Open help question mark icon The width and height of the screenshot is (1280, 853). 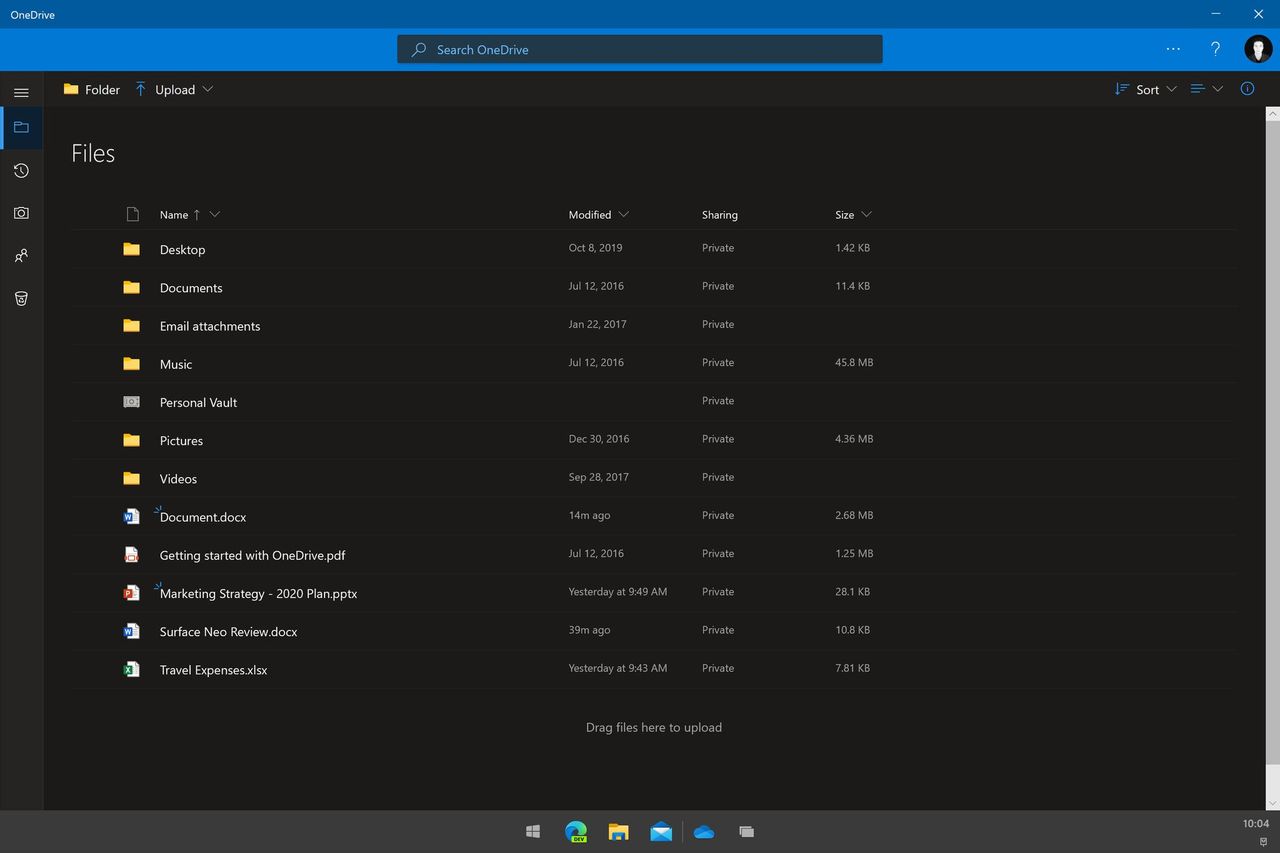tap(1215, 49)
